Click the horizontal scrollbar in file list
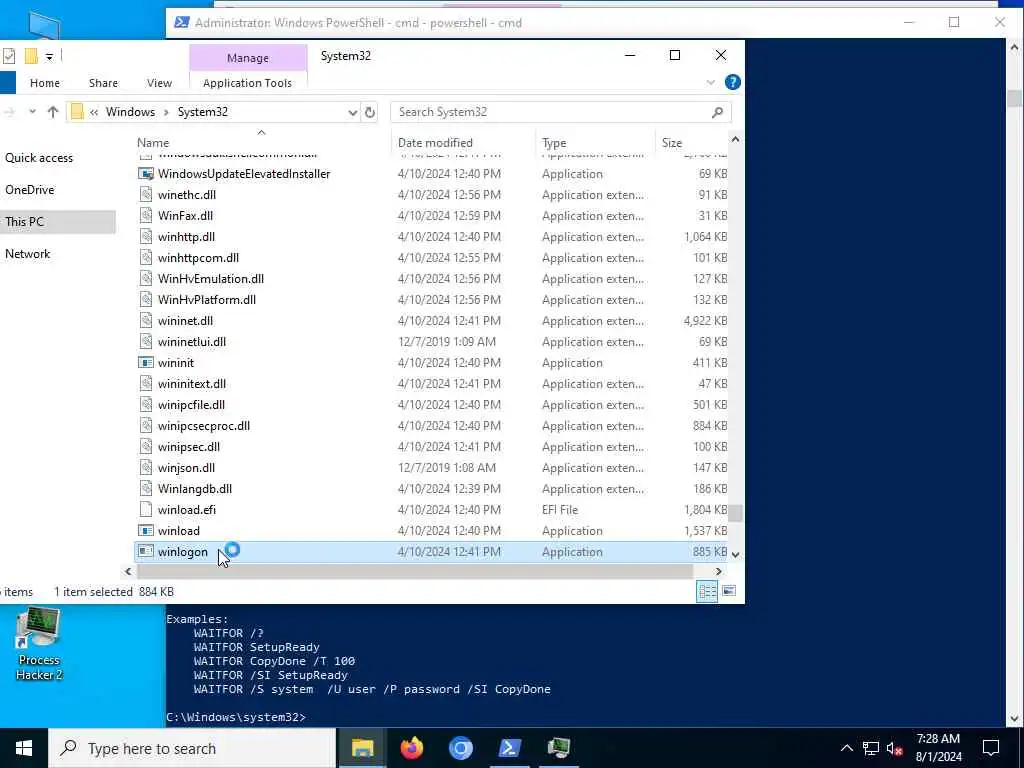The width and height of the screenshot is (1024, 768). [x=415, y=571]
